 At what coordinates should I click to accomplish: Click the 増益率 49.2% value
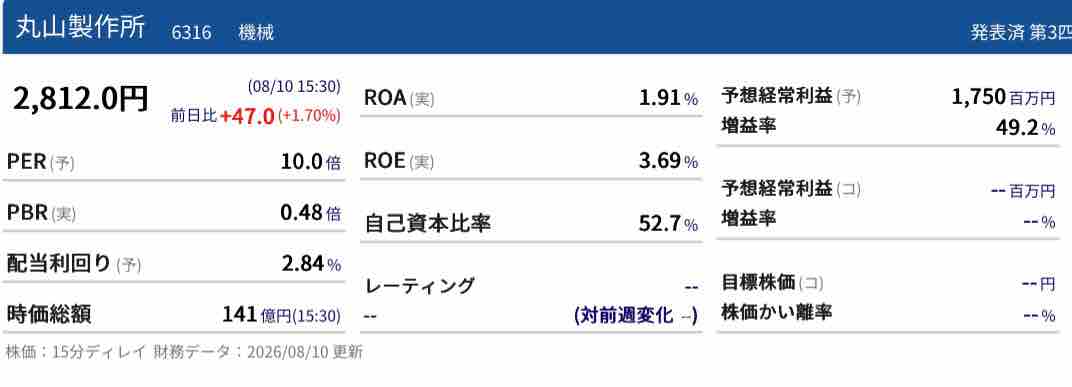click(x=1026, y=128)
